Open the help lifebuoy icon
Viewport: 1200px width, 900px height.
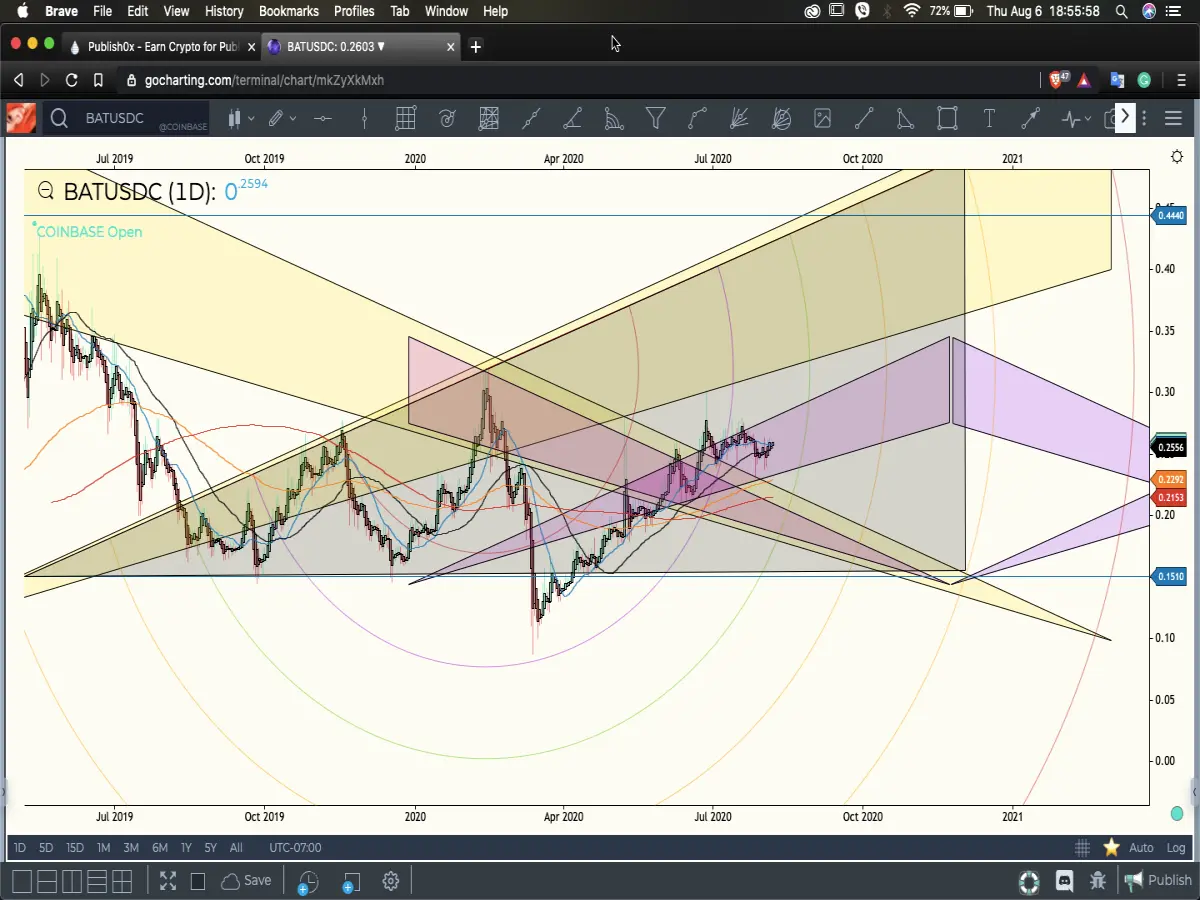[1029, 882]
